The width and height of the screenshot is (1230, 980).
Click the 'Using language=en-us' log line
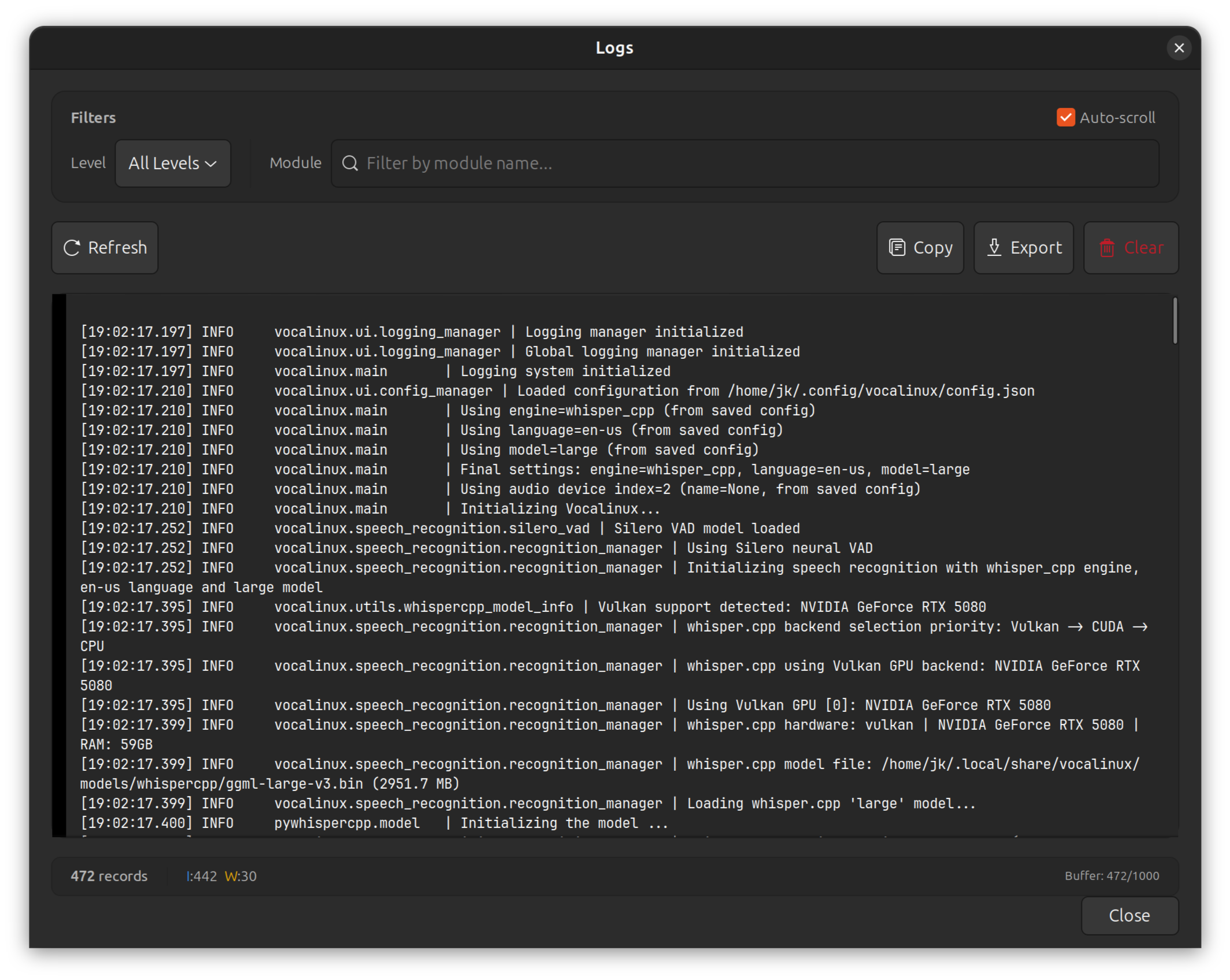point(432,430)
